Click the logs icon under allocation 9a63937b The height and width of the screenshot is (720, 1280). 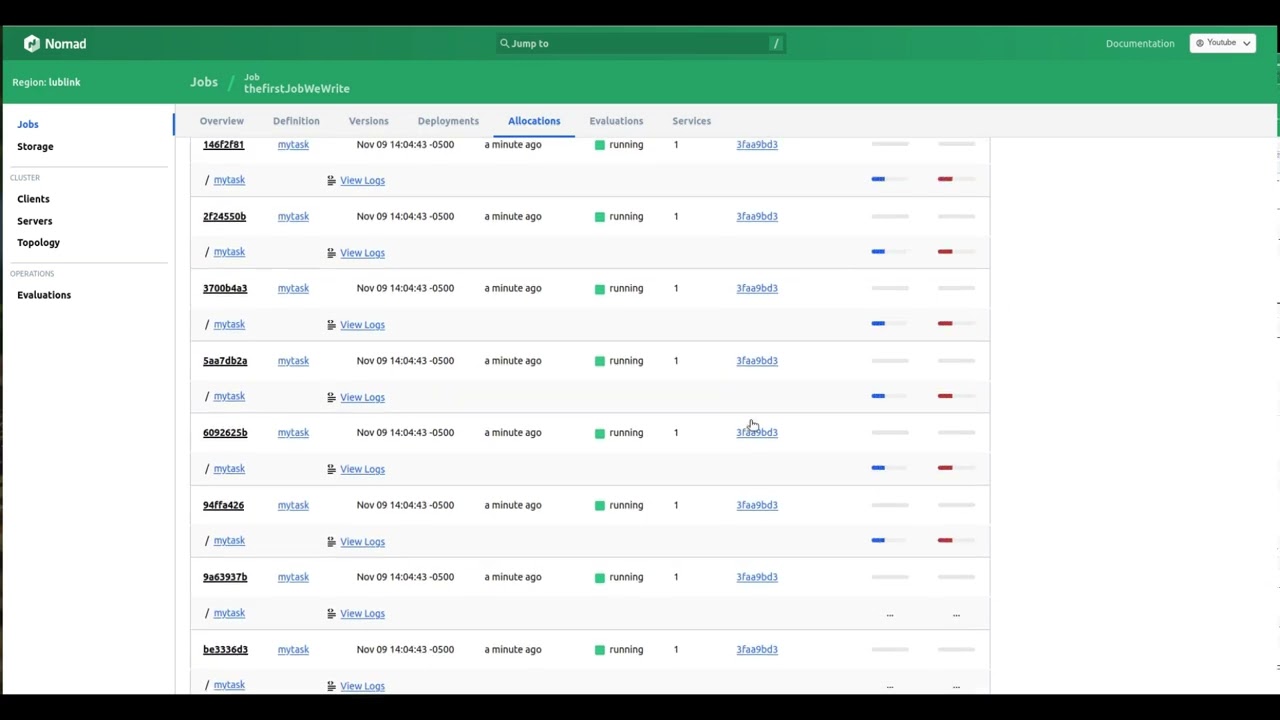pyautogui.click(x=331, y=614)
